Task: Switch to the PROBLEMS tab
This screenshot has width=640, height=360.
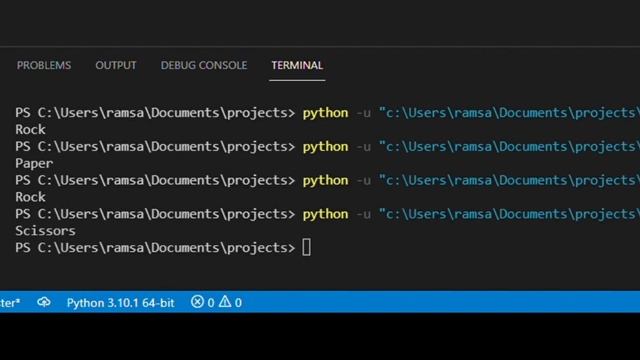Action: click(44, 65)
